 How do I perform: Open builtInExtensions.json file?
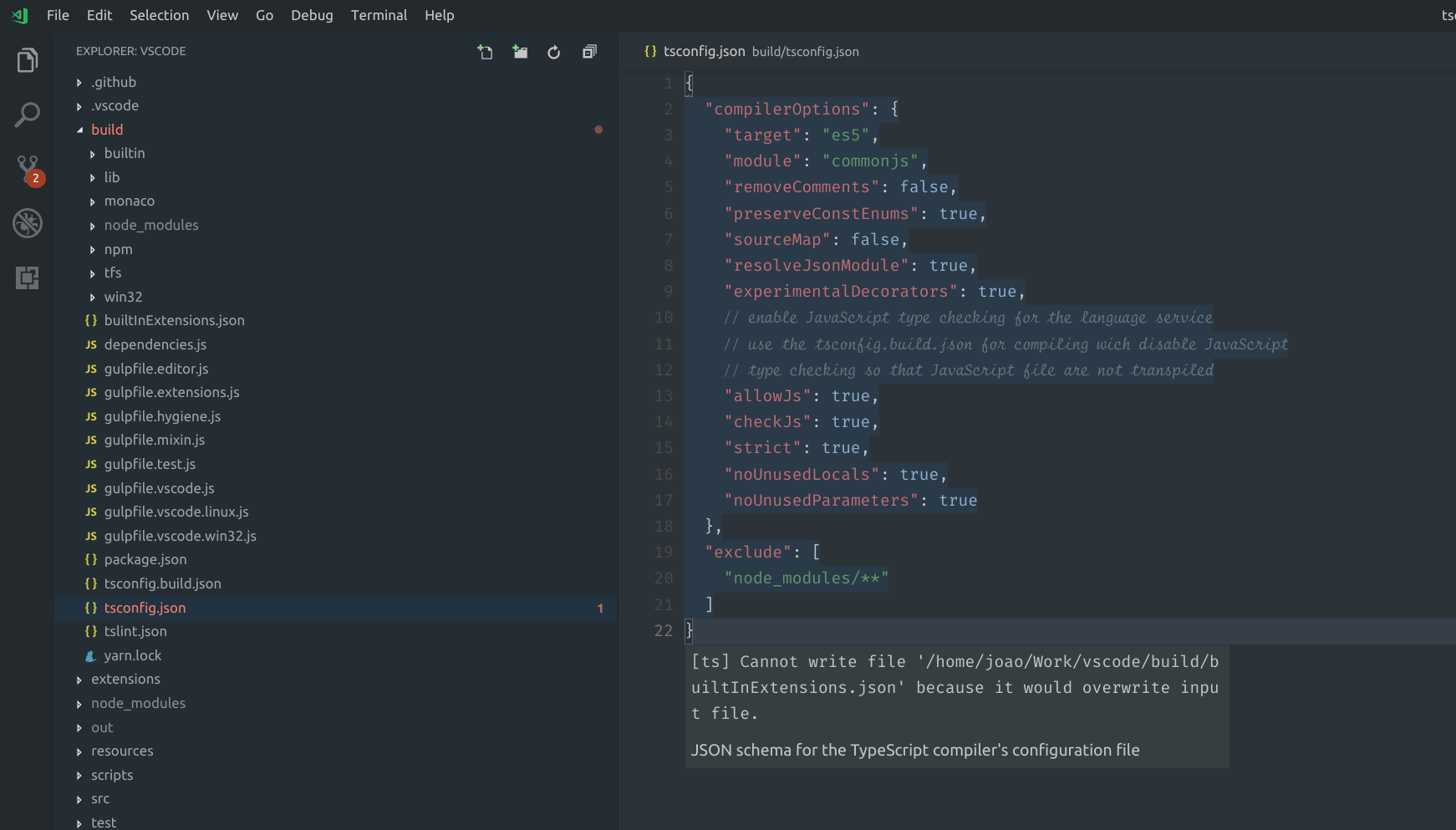point(335,320)
